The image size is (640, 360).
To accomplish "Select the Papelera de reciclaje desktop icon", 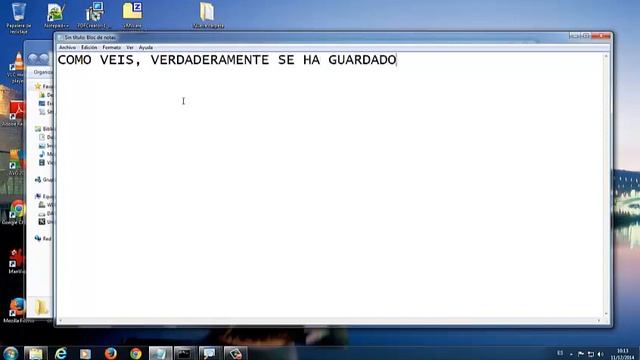I will pos(18,17).
